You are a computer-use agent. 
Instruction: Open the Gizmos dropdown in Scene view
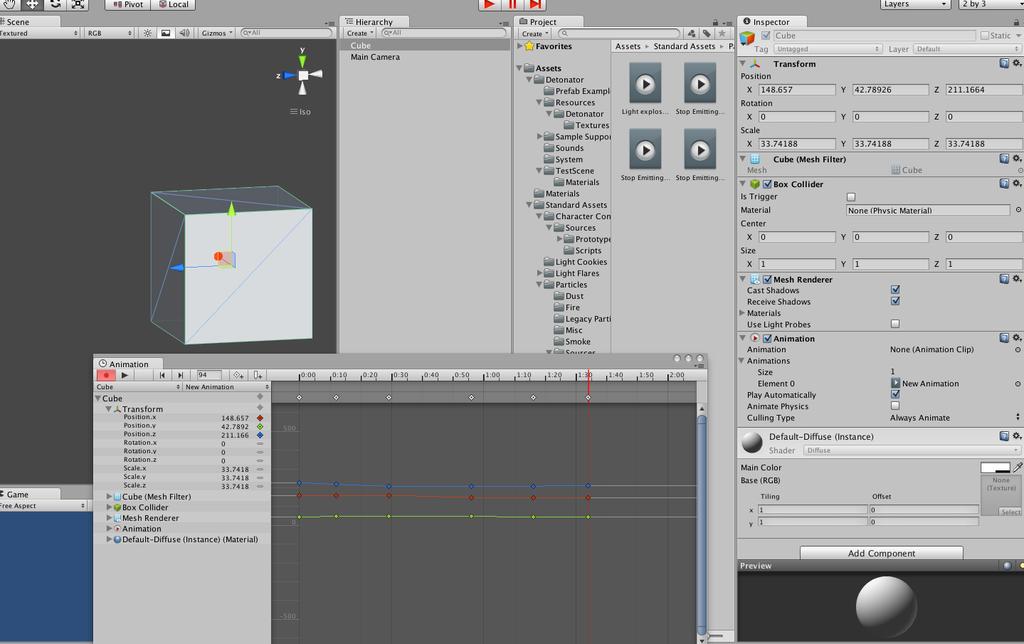[217, 33]
